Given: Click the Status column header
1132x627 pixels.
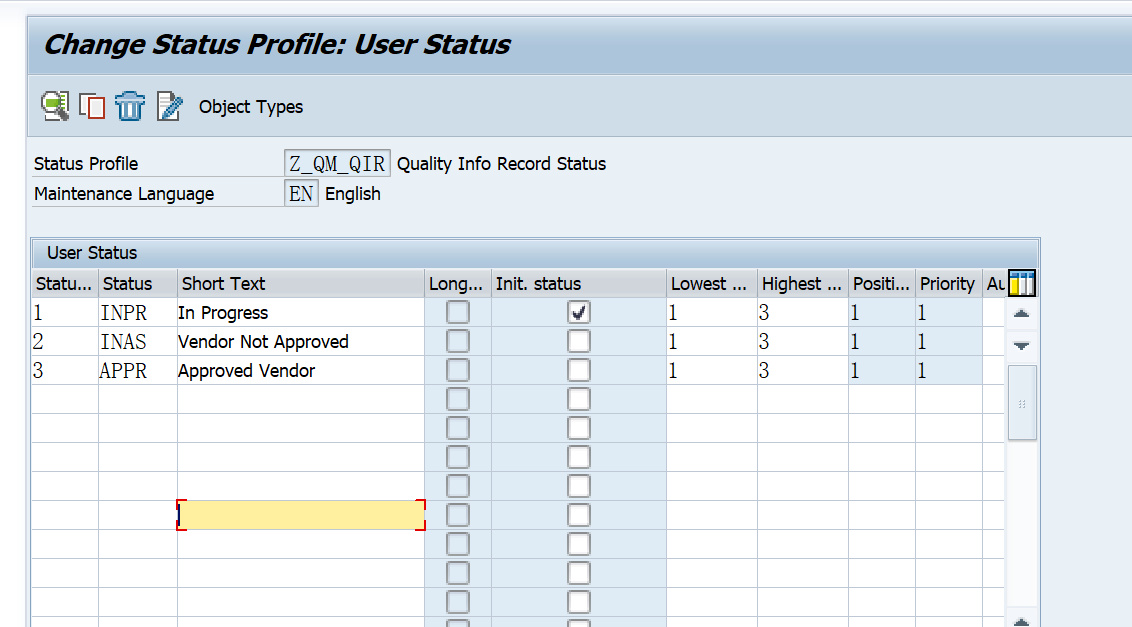Looking at the screenshot, I should click(137, 284).
